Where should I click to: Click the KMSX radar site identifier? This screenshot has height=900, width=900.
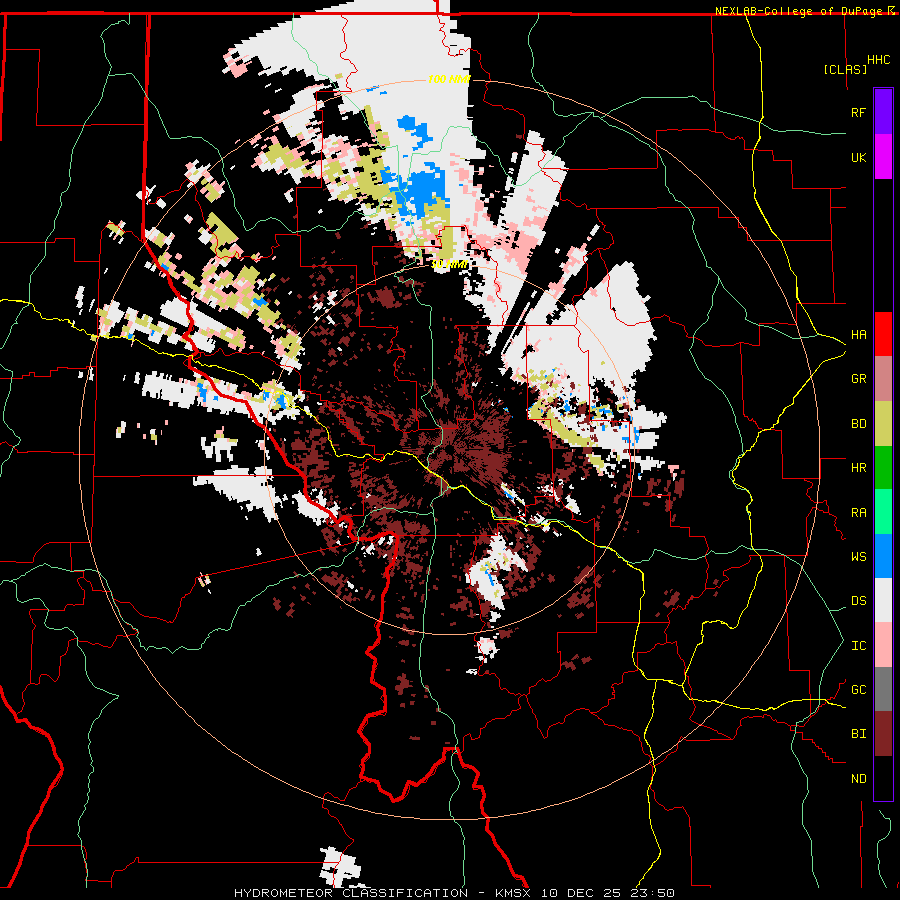tap(515, 893)
